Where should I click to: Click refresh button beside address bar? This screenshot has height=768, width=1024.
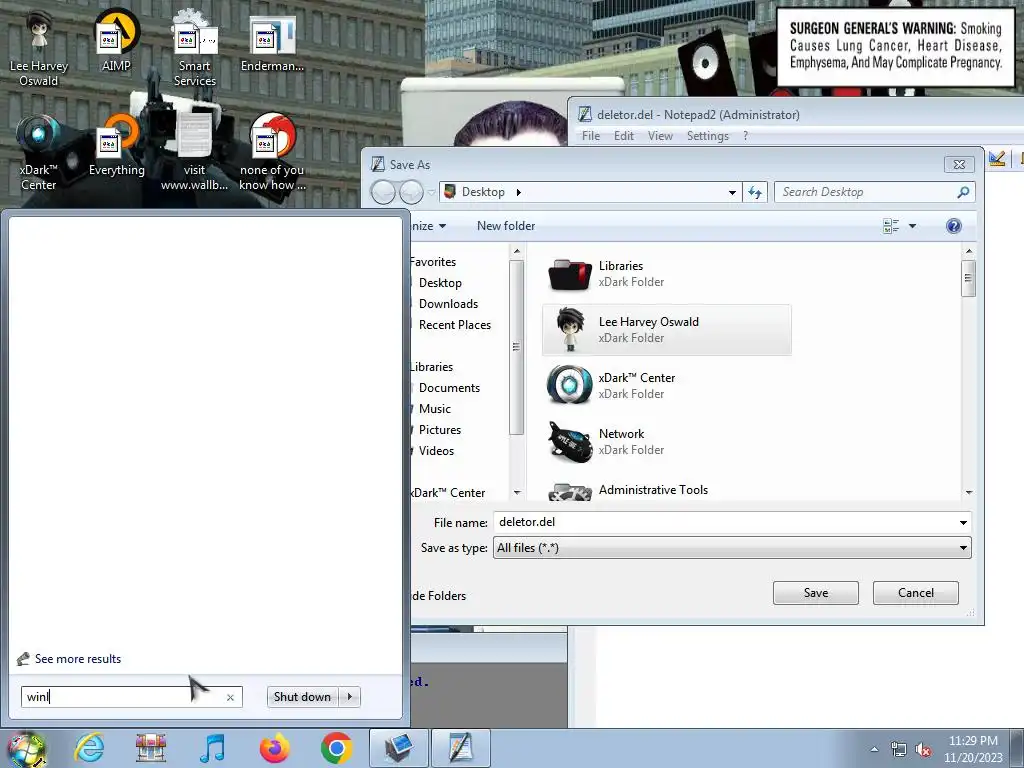(x=755, y=192)
